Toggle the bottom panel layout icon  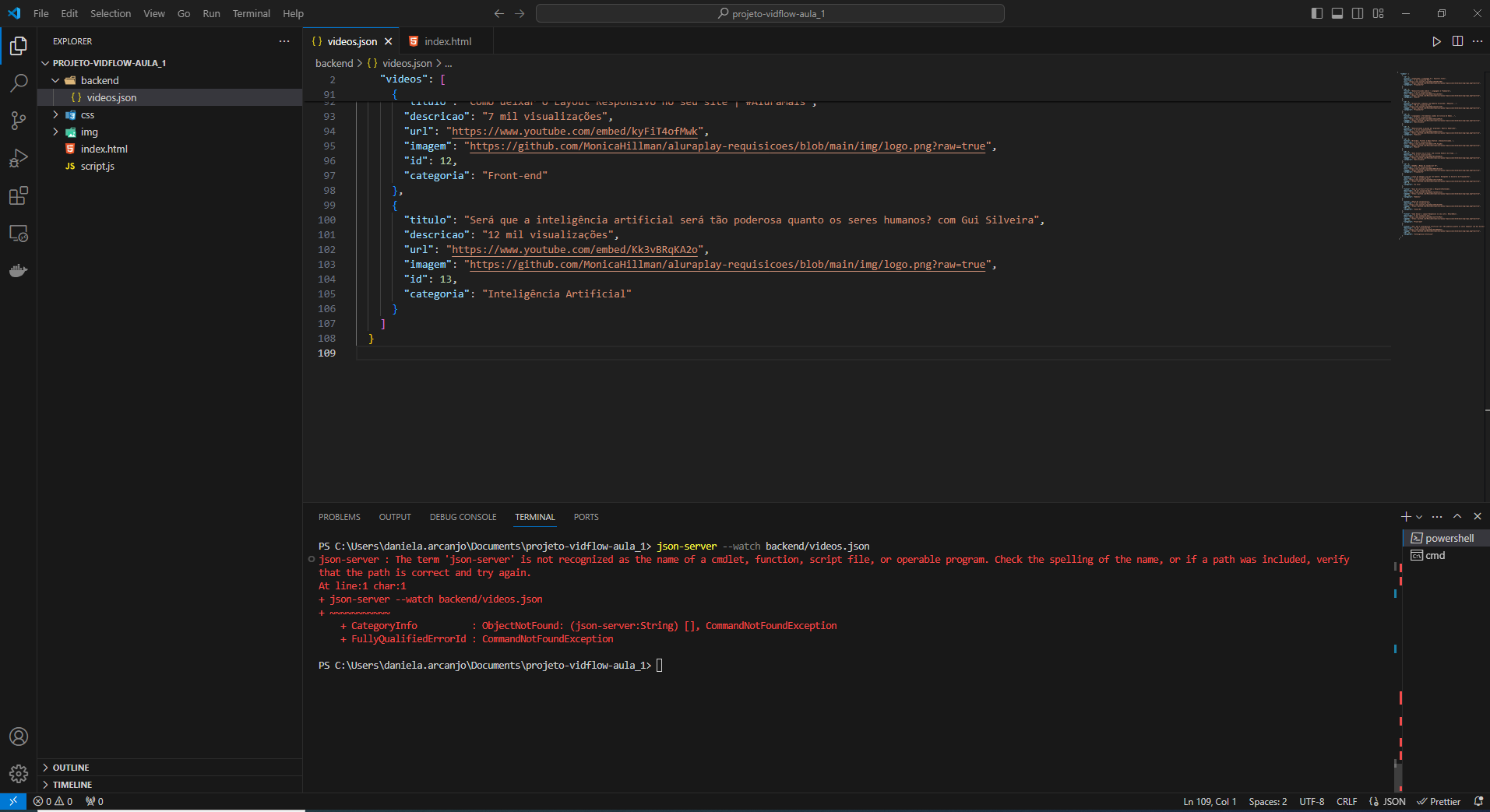[1337, 13]
